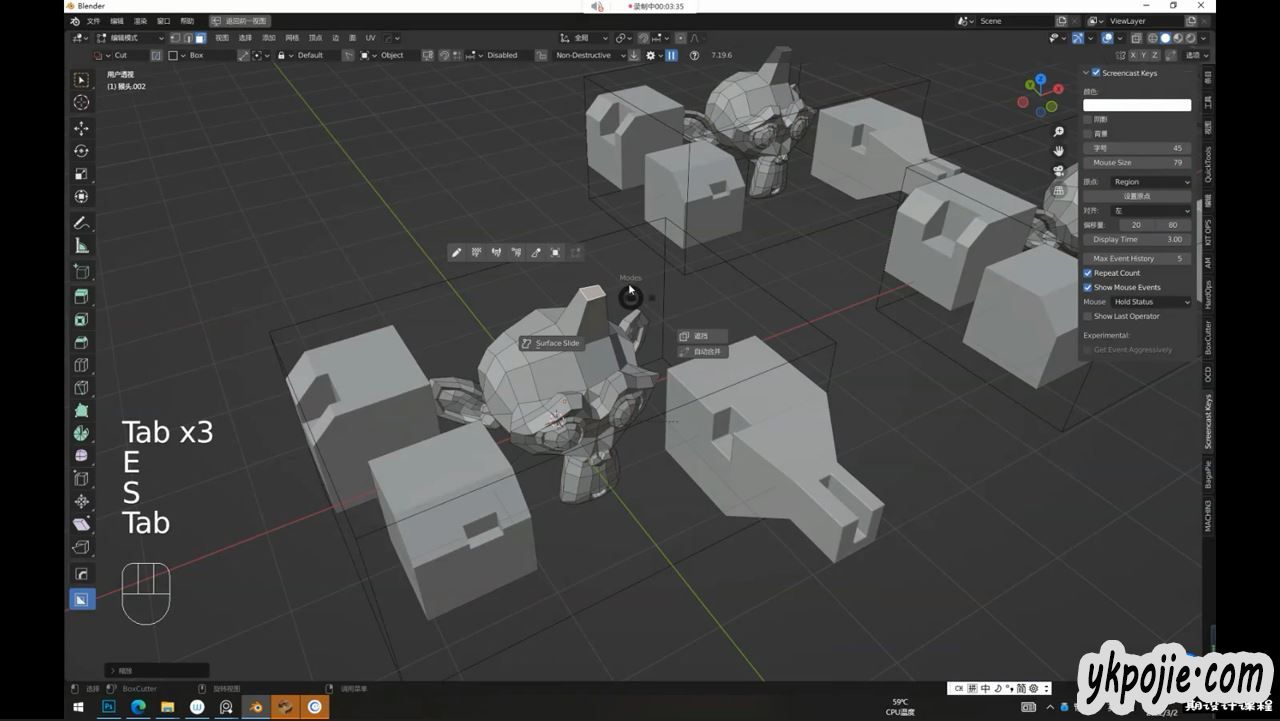Click the zoom magnifier viewport icon
The image size is (1280, 721).
1058,132
